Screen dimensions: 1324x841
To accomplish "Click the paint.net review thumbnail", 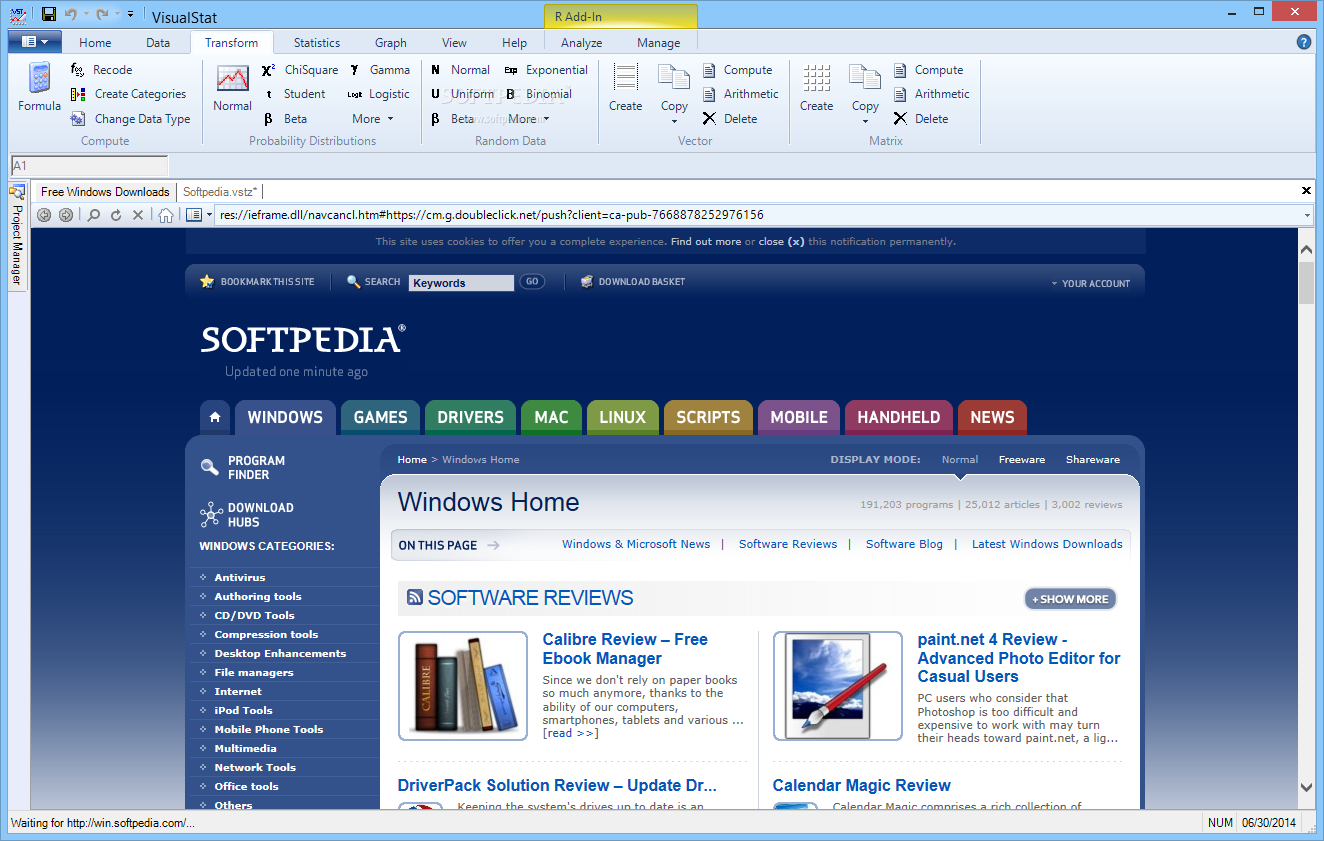I will click(x=838, y=686).
